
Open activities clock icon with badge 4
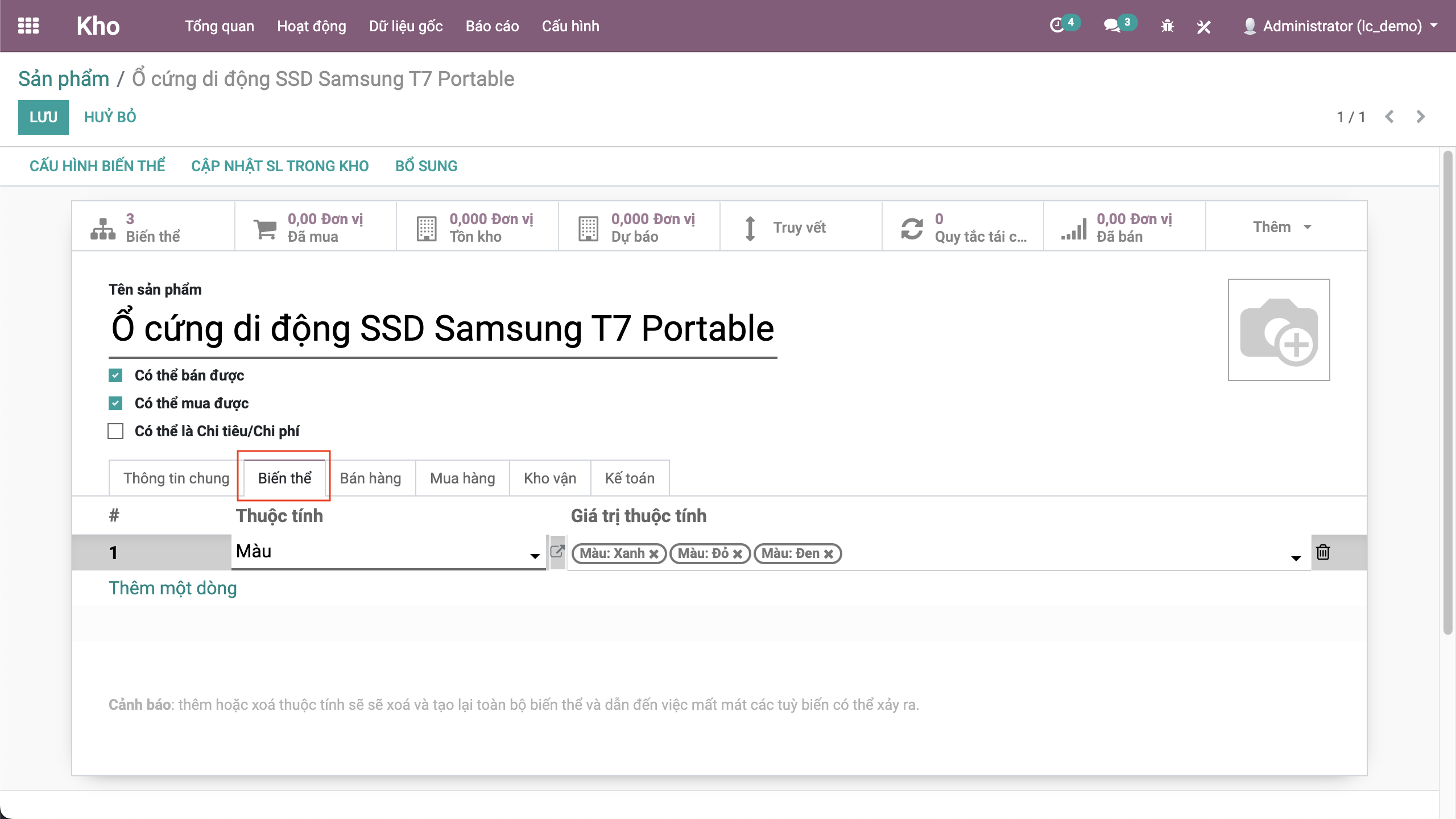coord(1057,26)
